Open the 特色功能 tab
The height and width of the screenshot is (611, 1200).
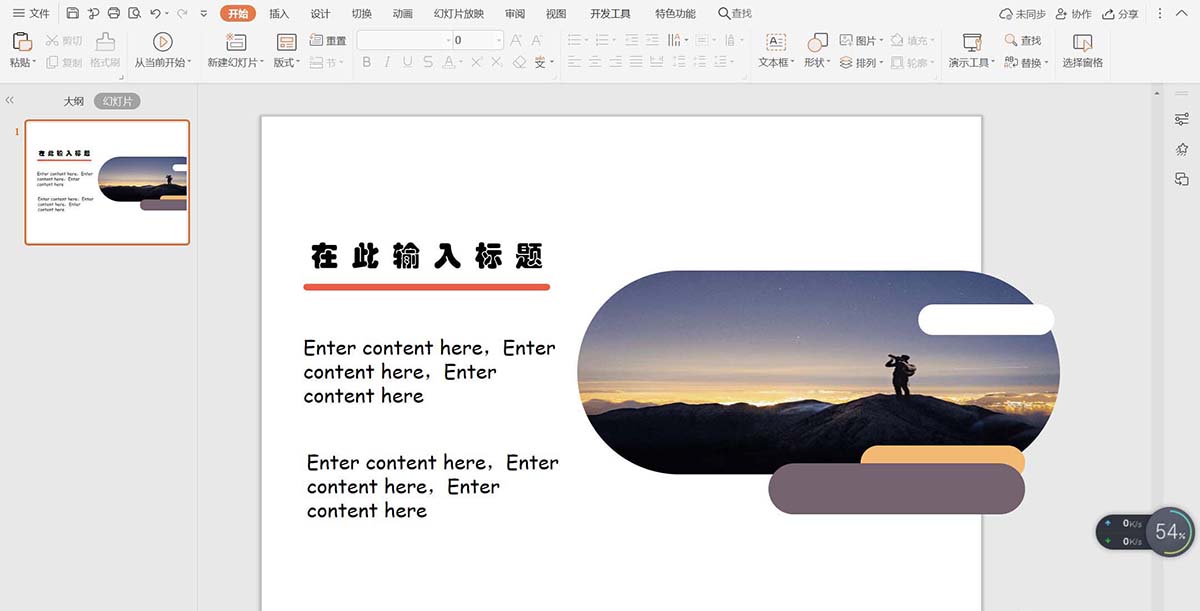point(675,14)
